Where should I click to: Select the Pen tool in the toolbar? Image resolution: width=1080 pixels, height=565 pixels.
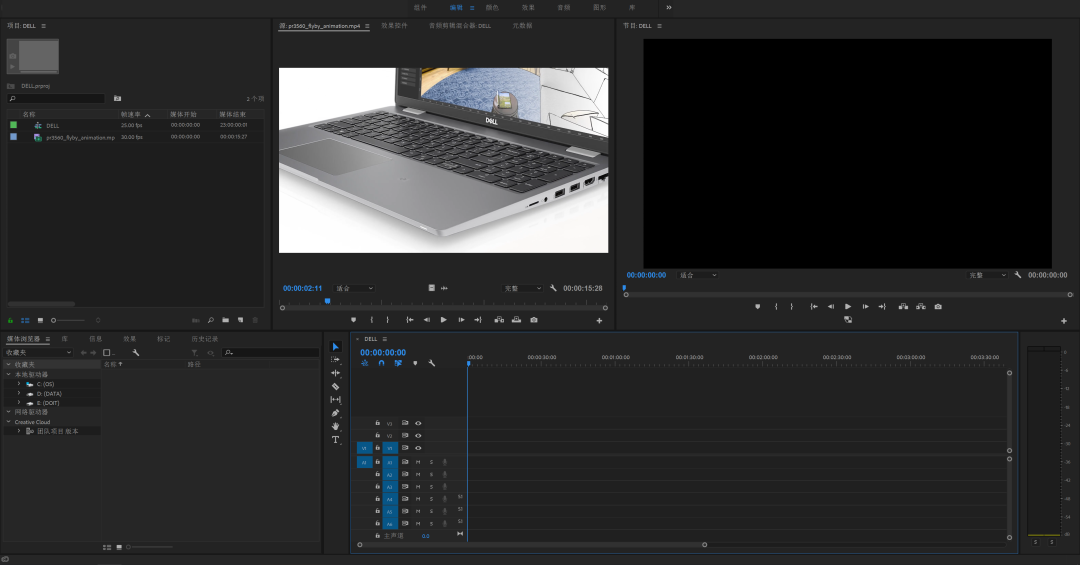click(335, 413)
